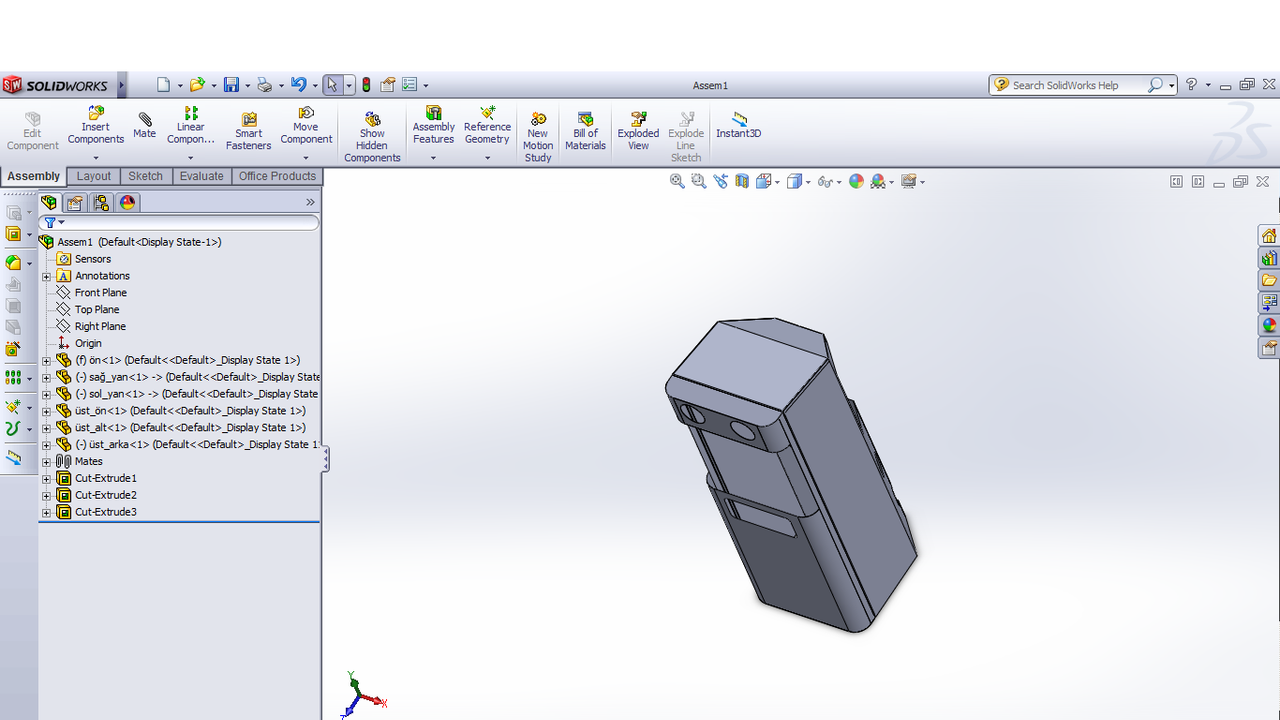Click Zoom to Area icon

699,181
